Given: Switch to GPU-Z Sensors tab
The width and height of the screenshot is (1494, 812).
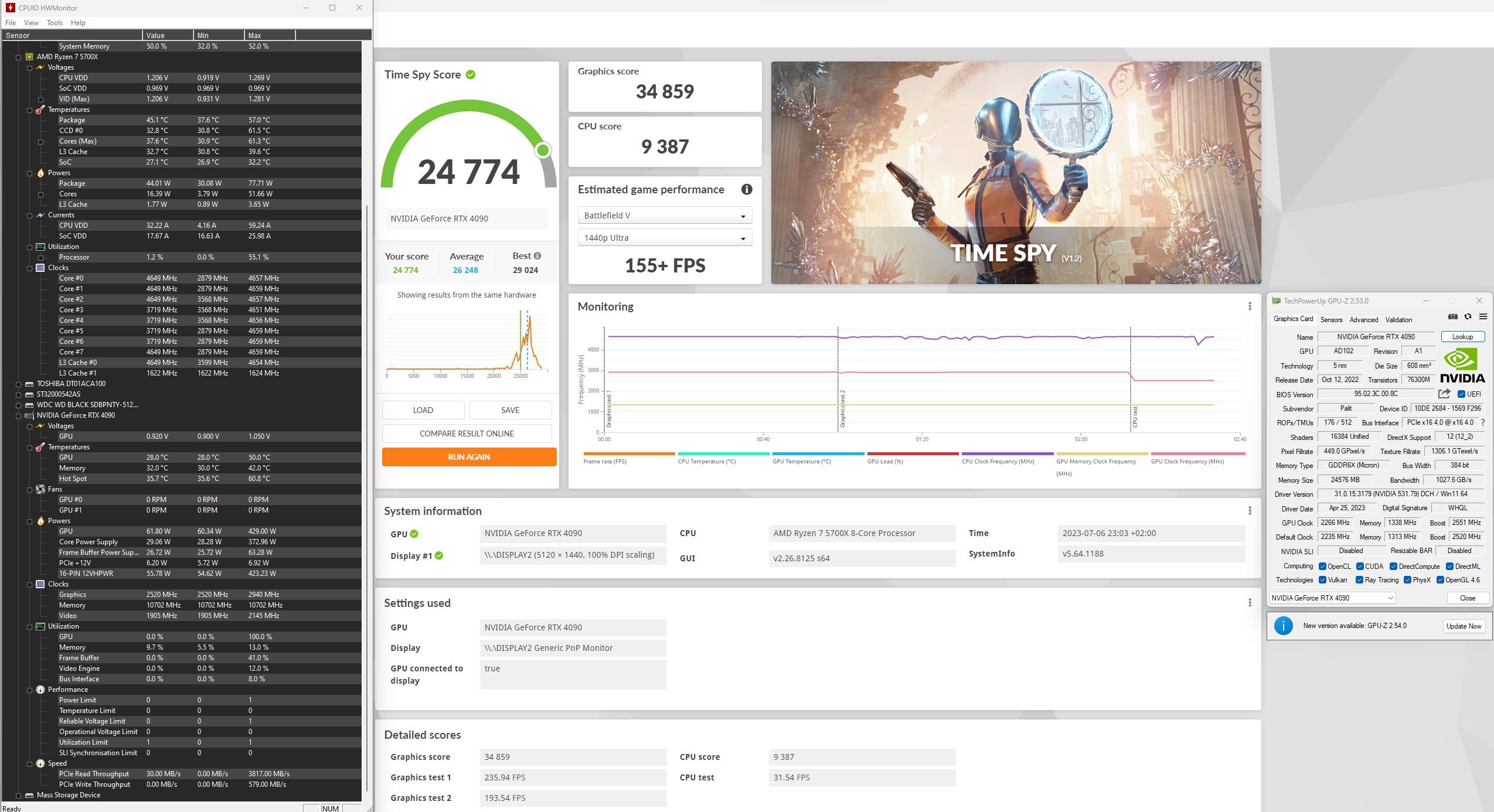Looking at the screenshot, I should click(x=1331, y=320).
